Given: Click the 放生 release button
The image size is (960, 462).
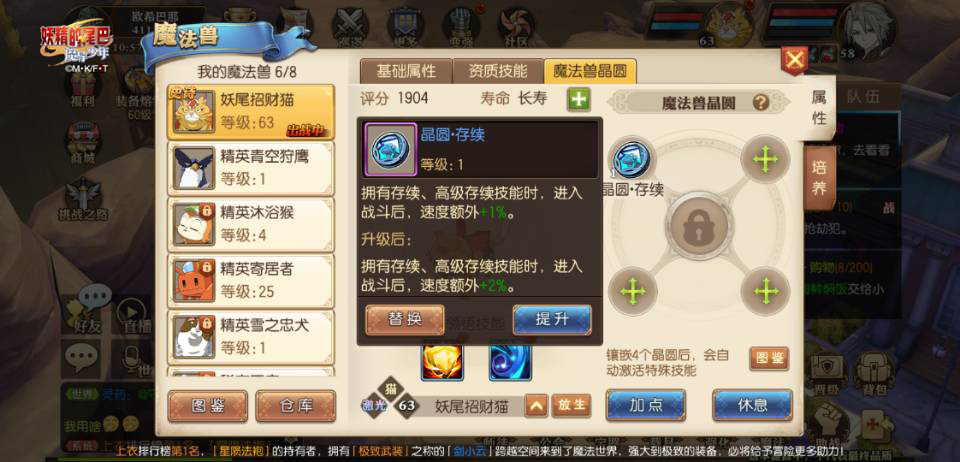Looking at the screenshot, I should [x=571, y=405].
